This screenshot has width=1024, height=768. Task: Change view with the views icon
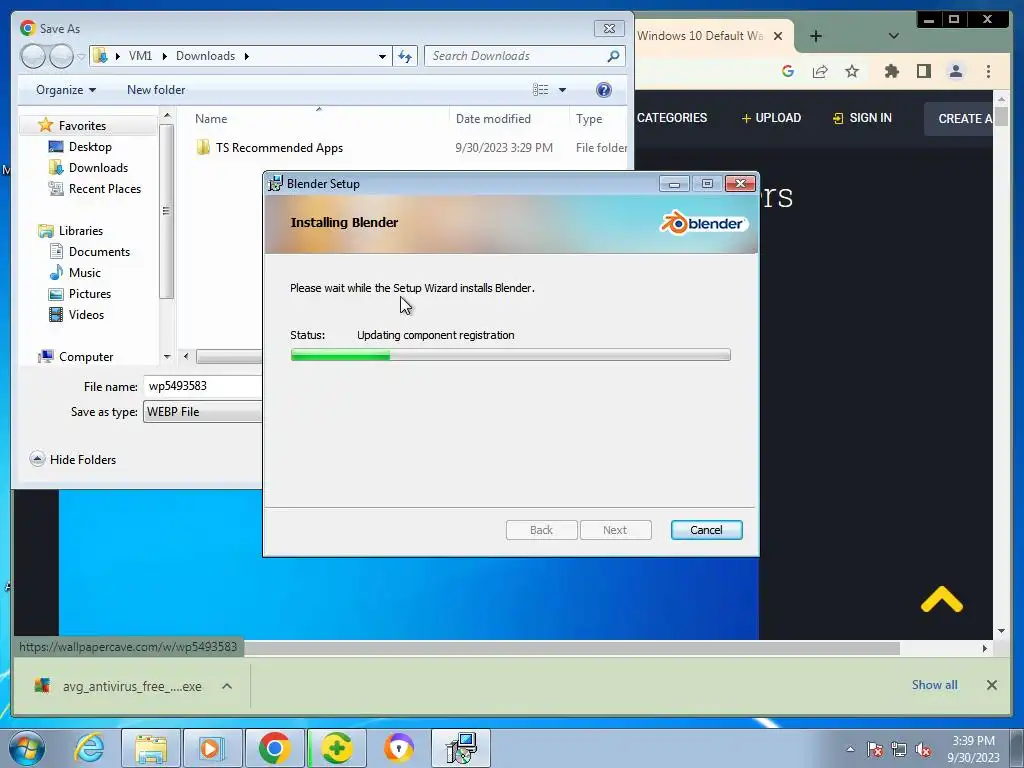540,89
